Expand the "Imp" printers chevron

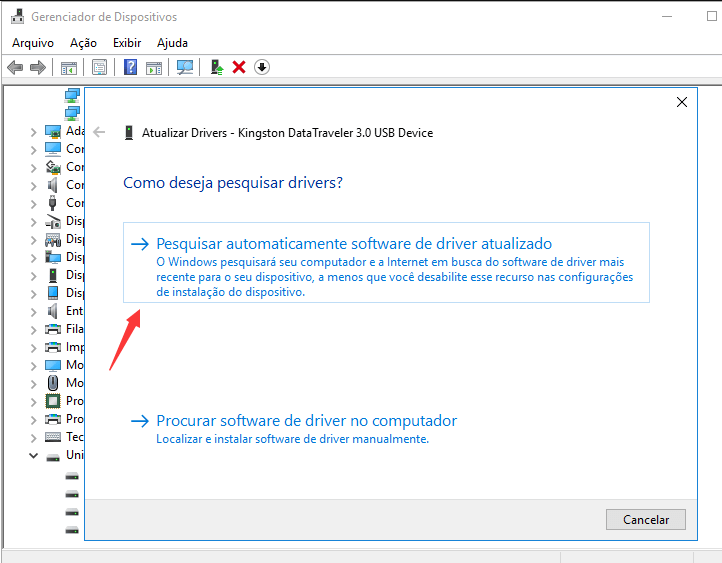tap(33, 348)
